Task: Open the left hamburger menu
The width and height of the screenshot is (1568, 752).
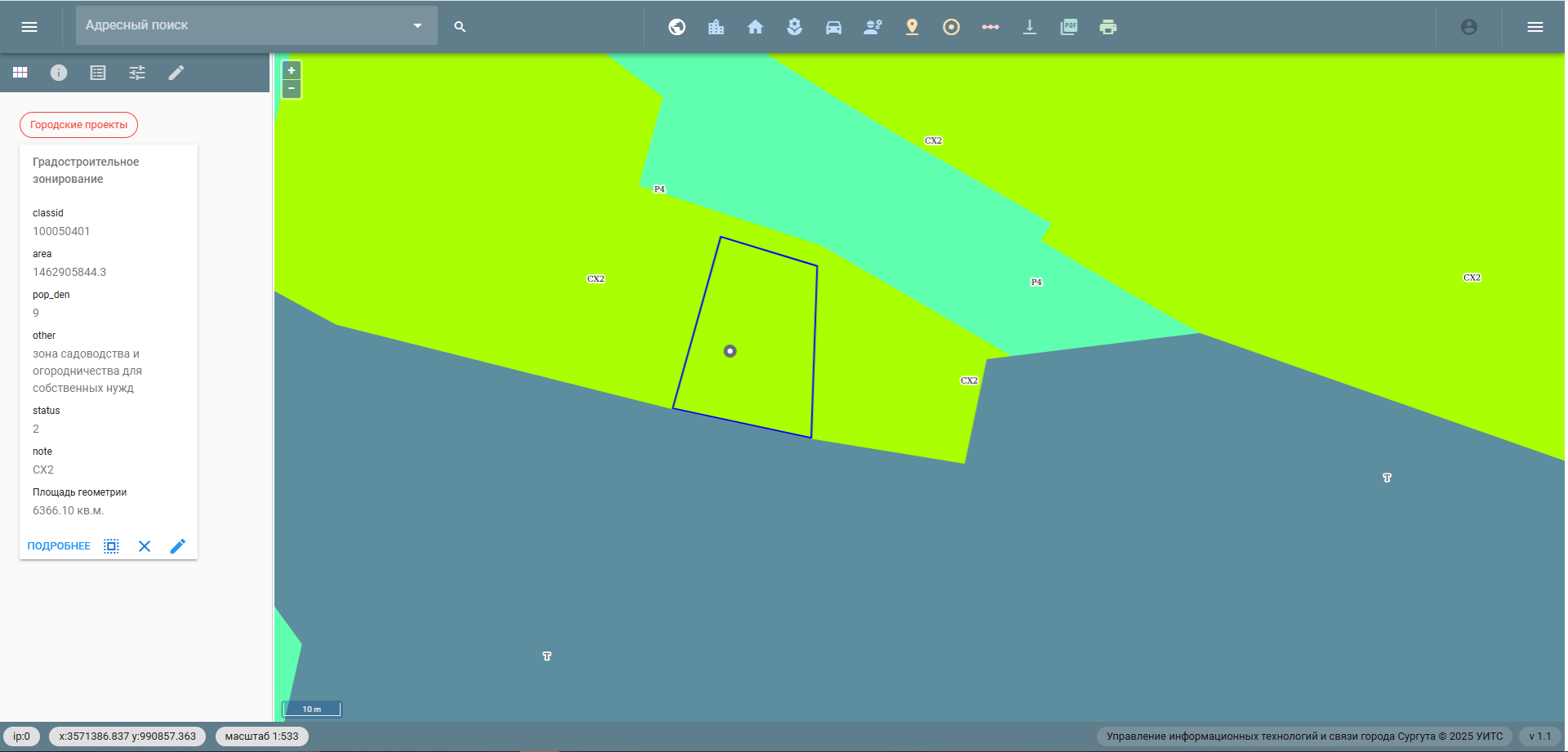Action: [x=29, y=27]
